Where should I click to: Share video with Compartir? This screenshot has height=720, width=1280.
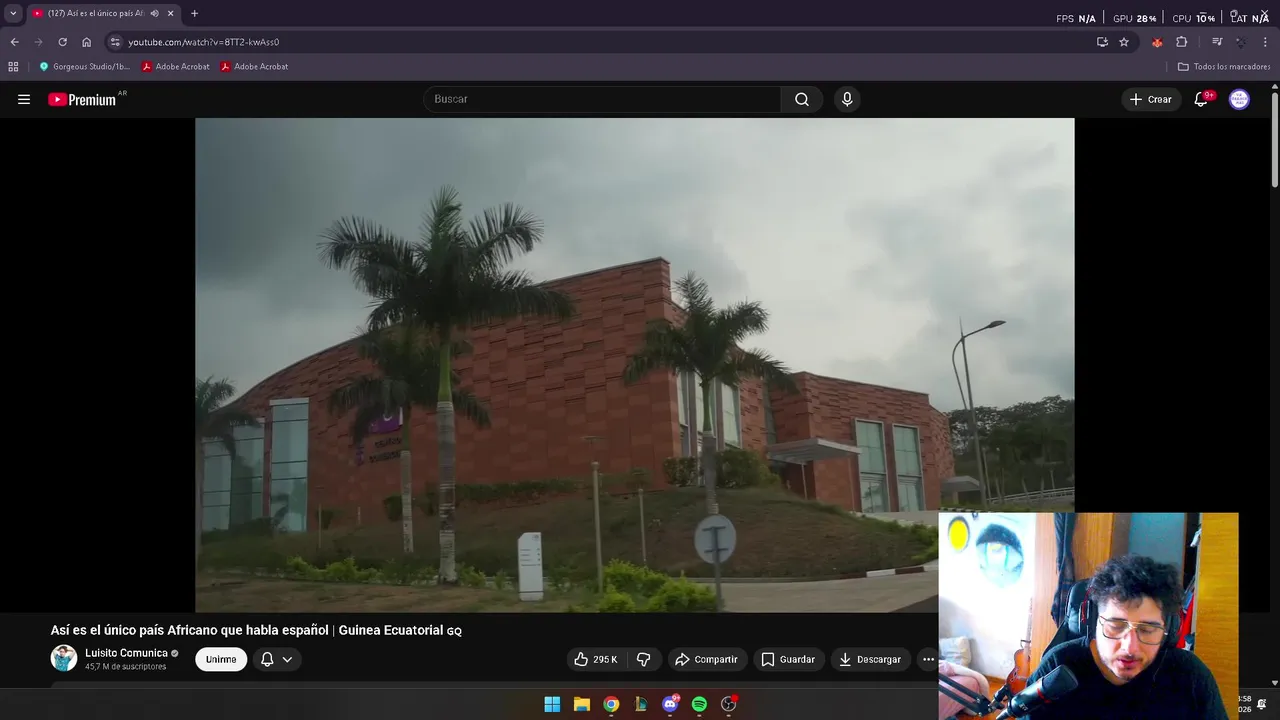tap(706, 659)
